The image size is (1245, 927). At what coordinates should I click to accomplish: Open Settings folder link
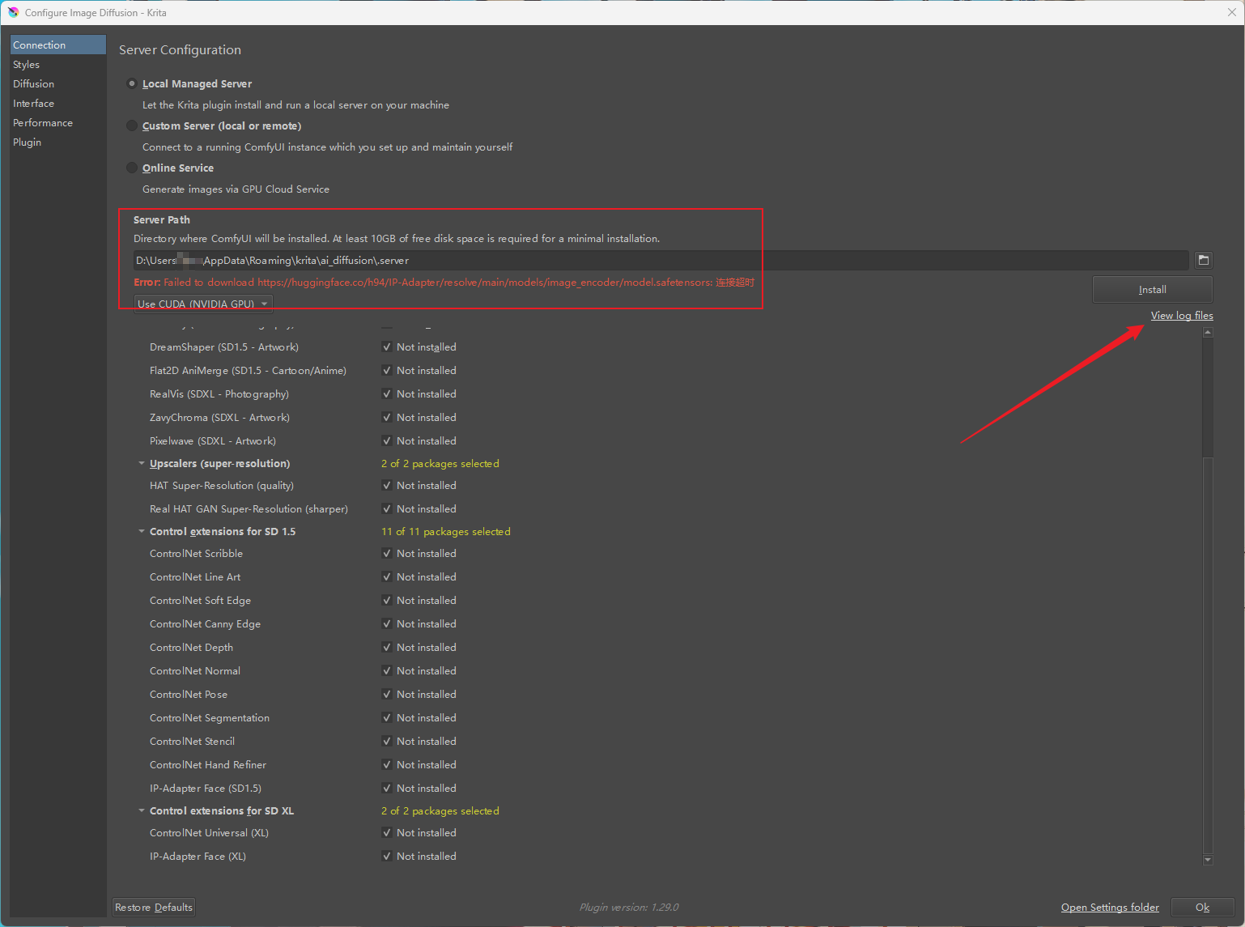click(x=1110, y=908)
